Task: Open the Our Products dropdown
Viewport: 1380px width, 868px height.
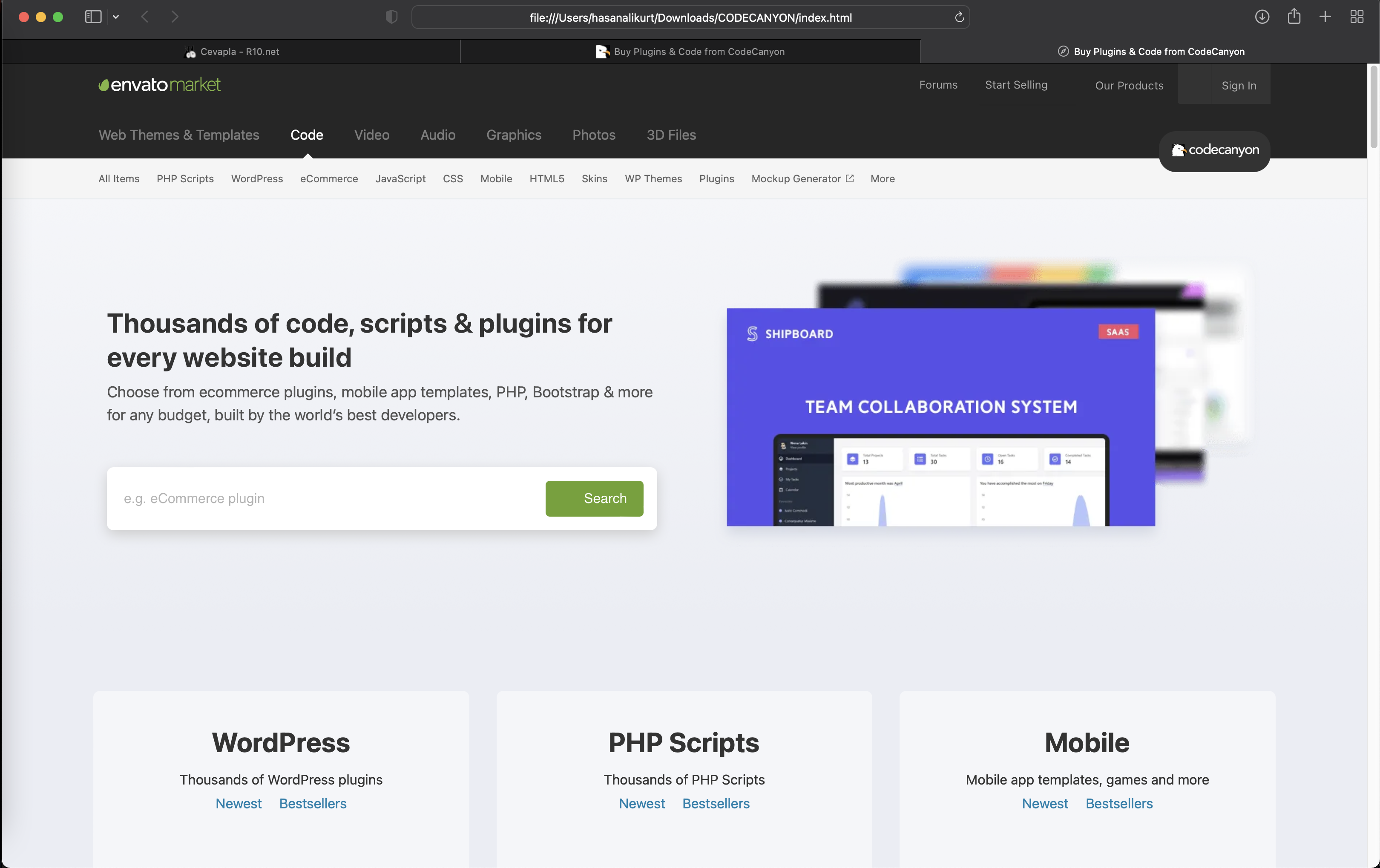Action: click(1128, 85)
